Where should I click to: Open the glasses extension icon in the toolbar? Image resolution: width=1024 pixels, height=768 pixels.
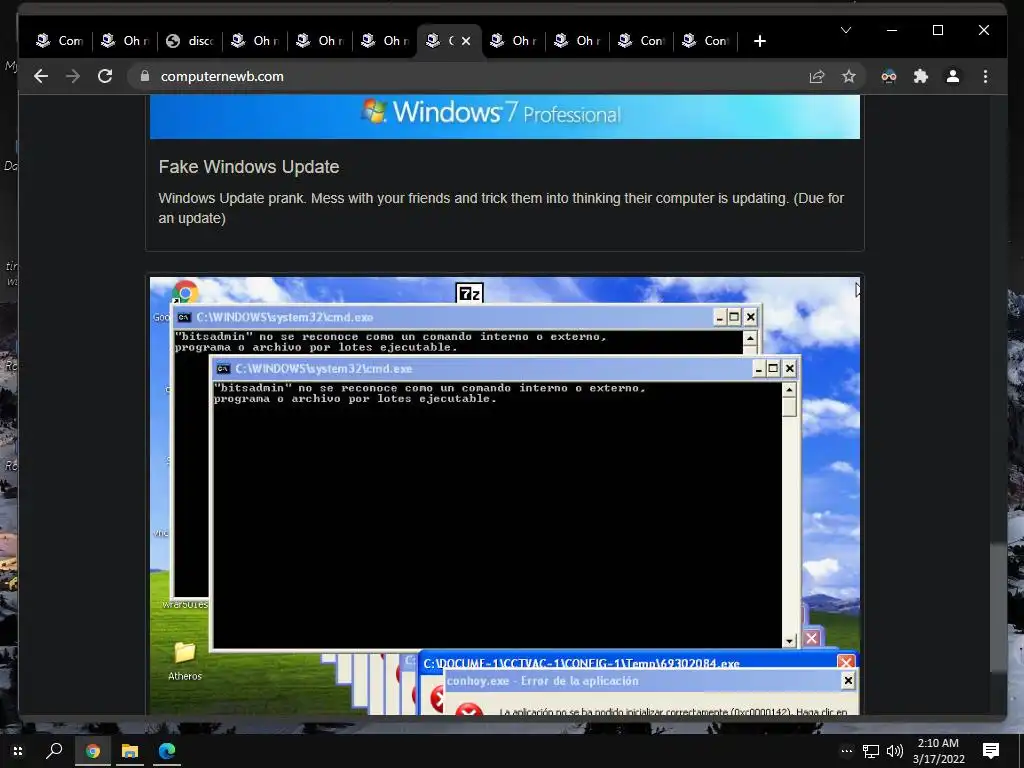click(889, 76)
